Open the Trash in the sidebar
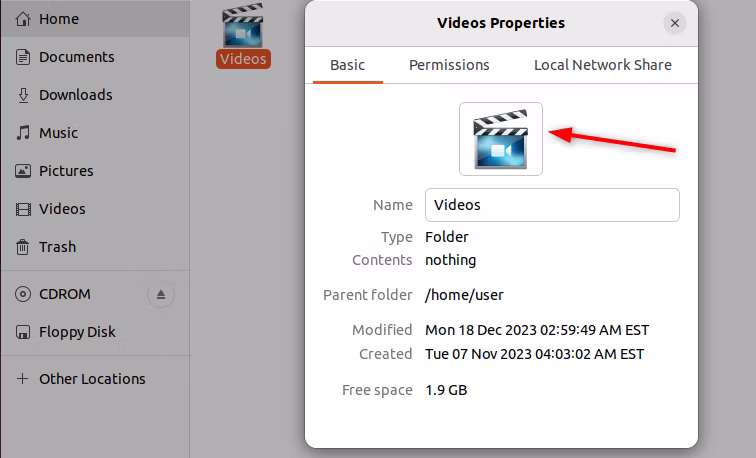756x458 pixels. [x=57, y=247]
